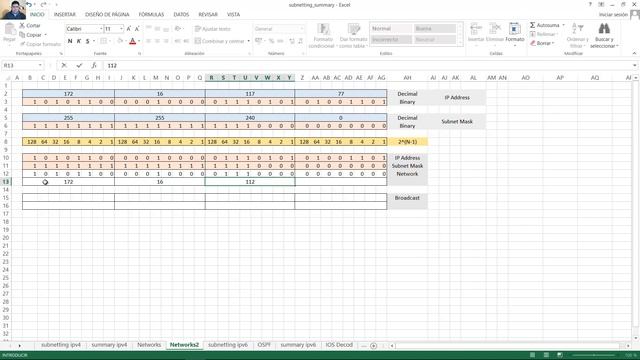640x360 pixels.
Task: Select the Incorrecto cell style
Action: 391,40
